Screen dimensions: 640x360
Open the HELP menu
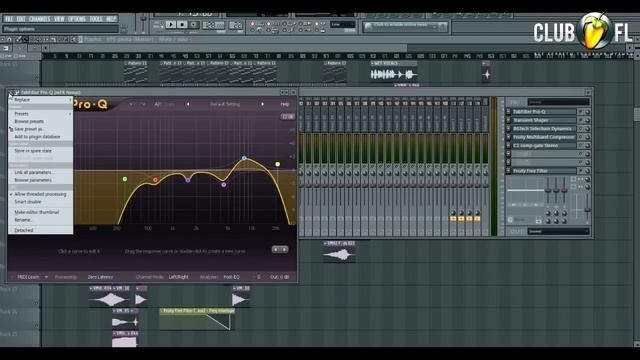point(111,19)
